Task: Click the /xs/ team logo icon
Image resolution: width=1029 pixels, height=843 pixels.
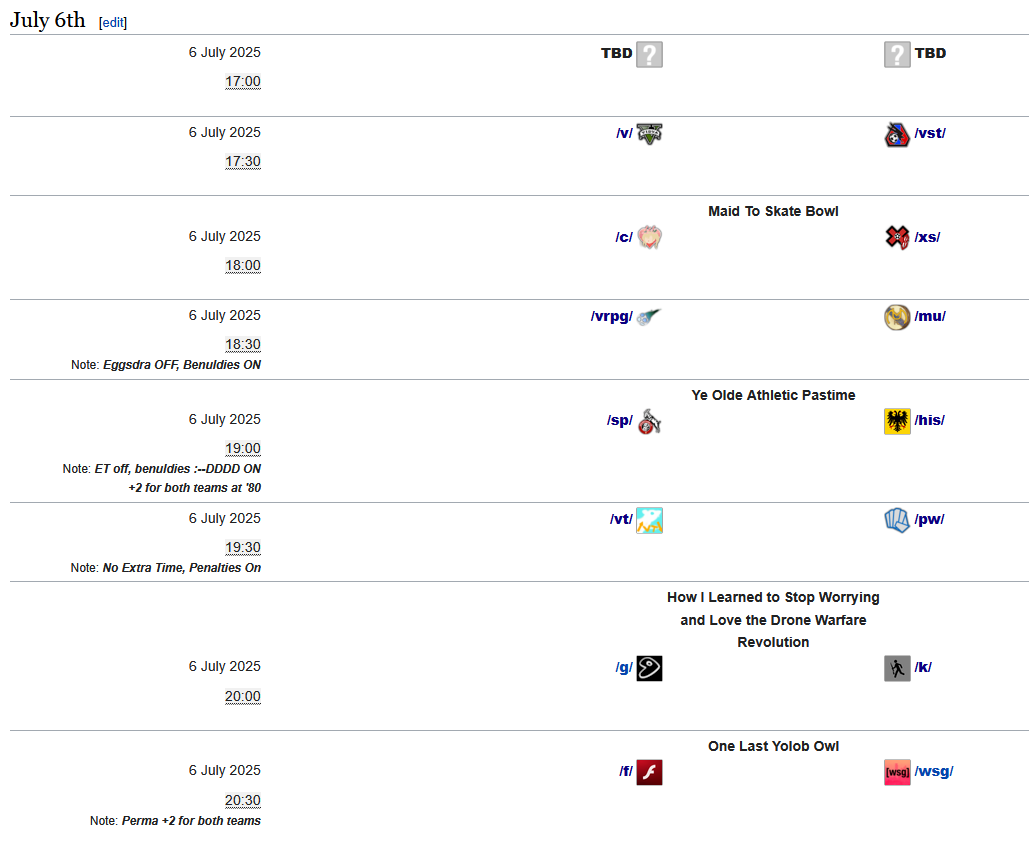Action: pos(897,237)
